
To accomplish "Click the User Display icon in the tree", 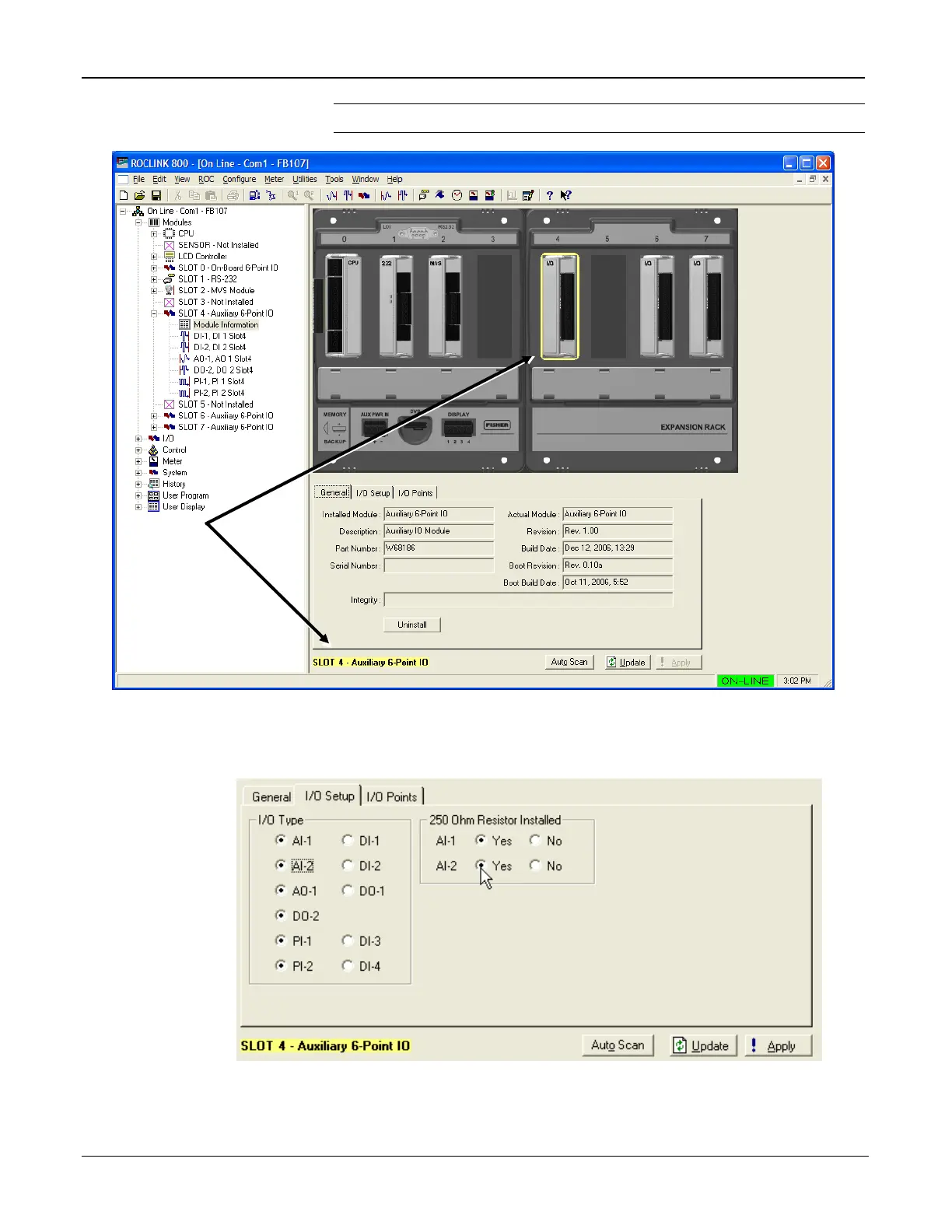I will [153, 506].
